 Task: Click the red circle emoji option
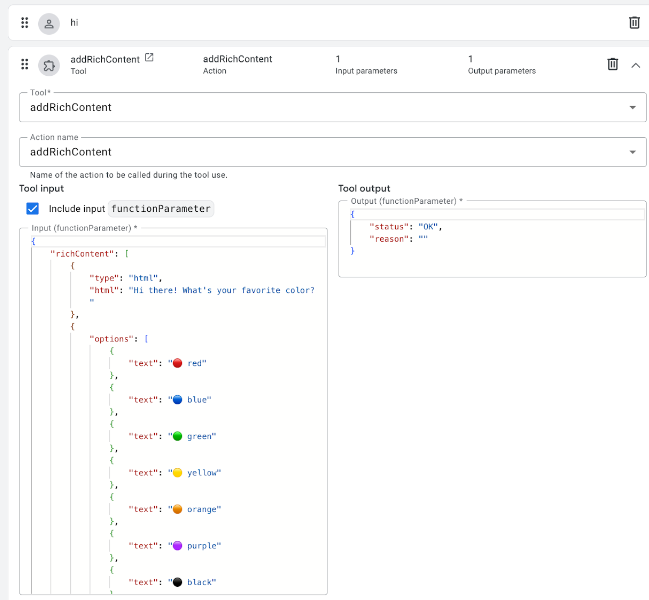(177, 363)
